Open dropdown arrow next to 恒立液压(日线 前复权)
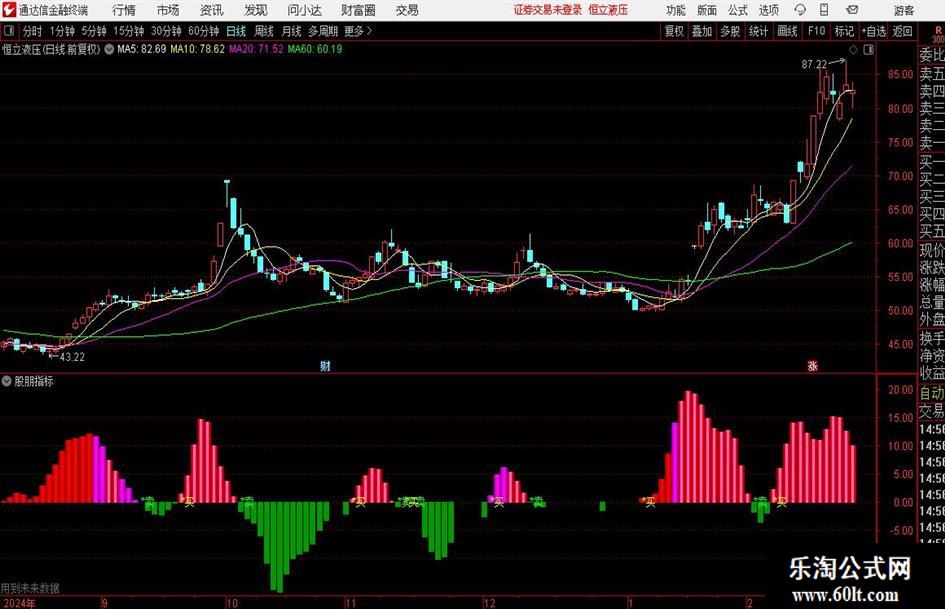 (x=109, y=49)
